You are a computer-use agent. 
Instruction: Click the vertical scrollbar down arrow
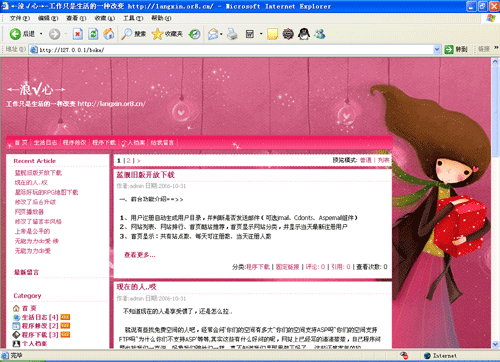pyautogui.click(x=495, y=344)
